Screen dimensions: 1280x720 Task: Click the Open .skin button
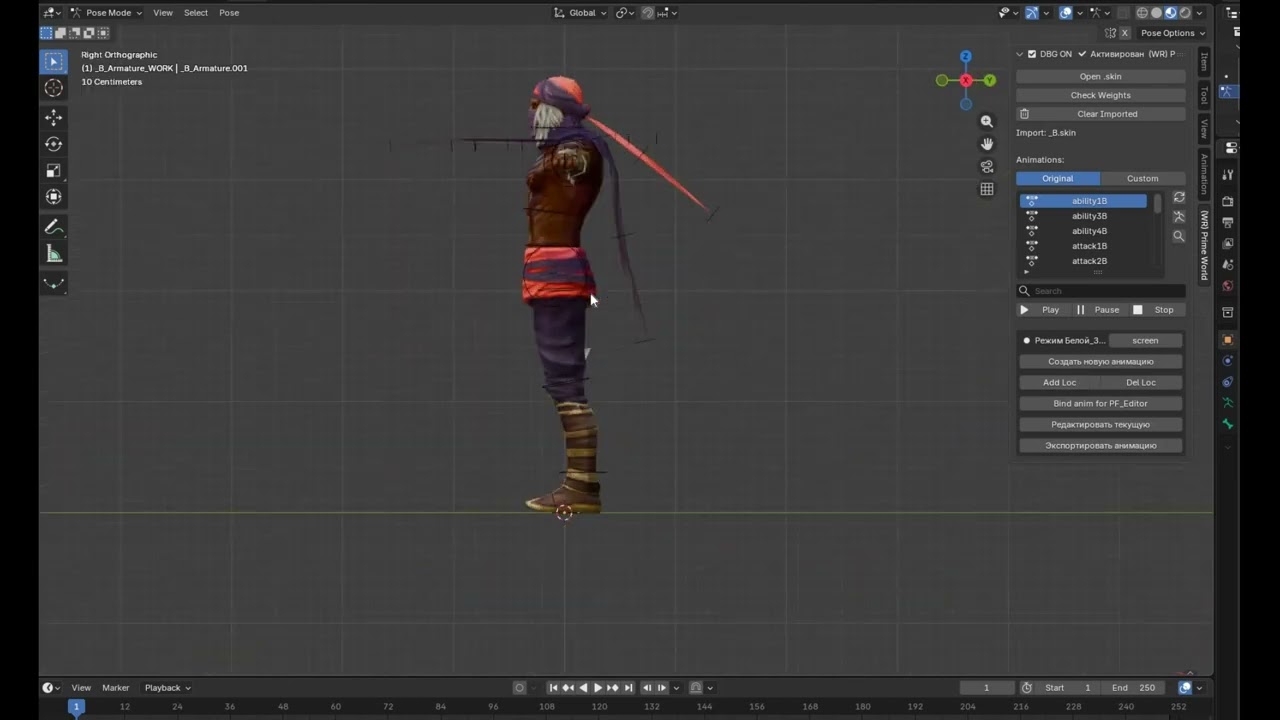pos(1100,77)
